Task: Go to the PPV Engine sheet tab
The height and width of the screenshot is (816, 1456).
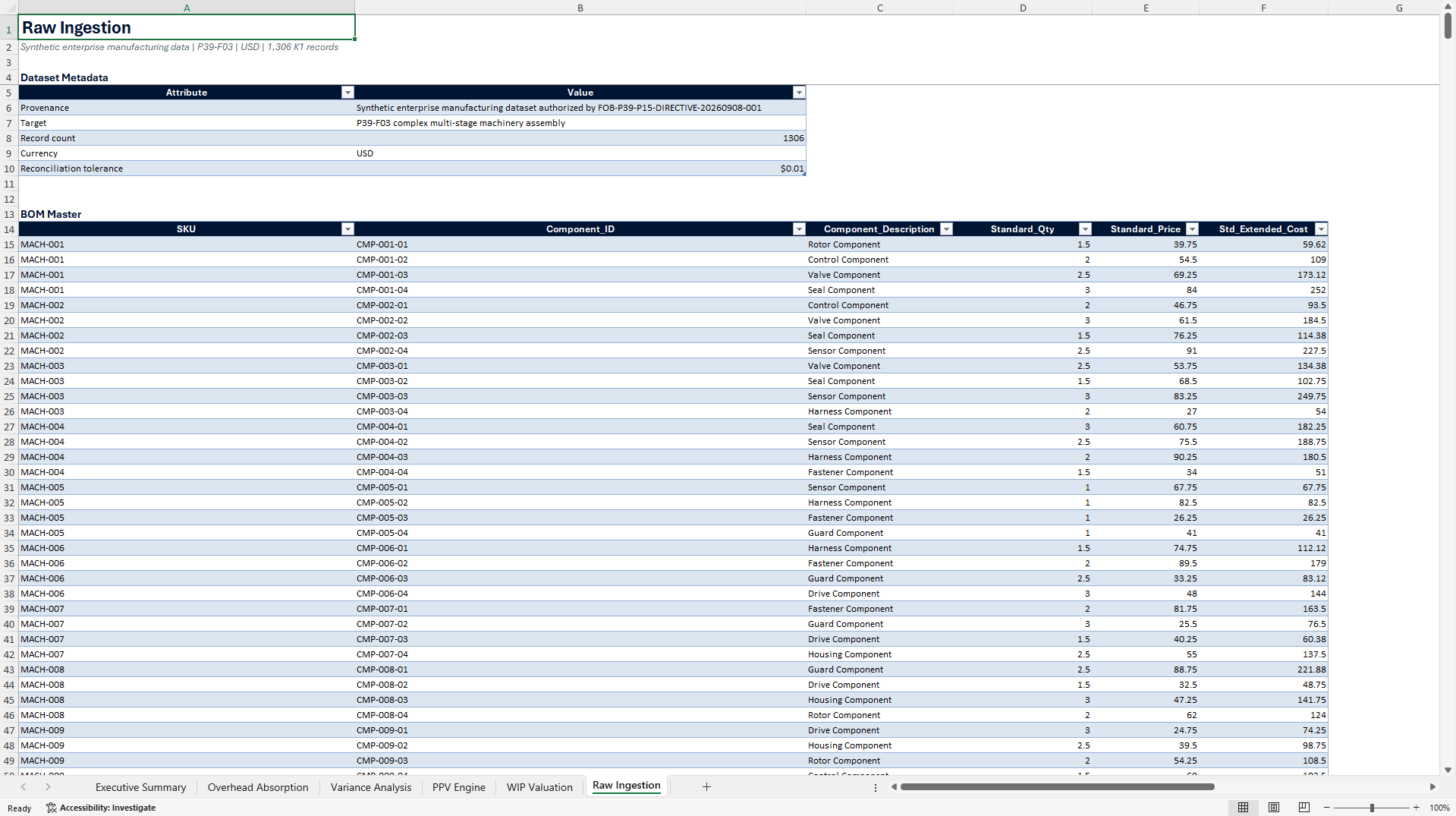Action: [x=459, y=787]
